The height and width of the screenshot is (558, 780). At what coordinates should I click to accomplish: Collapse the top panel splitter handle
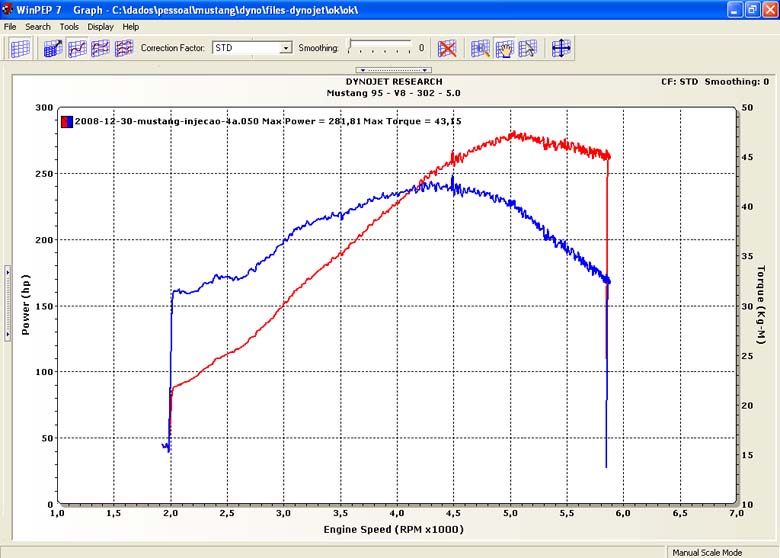[x=393, y=70]
